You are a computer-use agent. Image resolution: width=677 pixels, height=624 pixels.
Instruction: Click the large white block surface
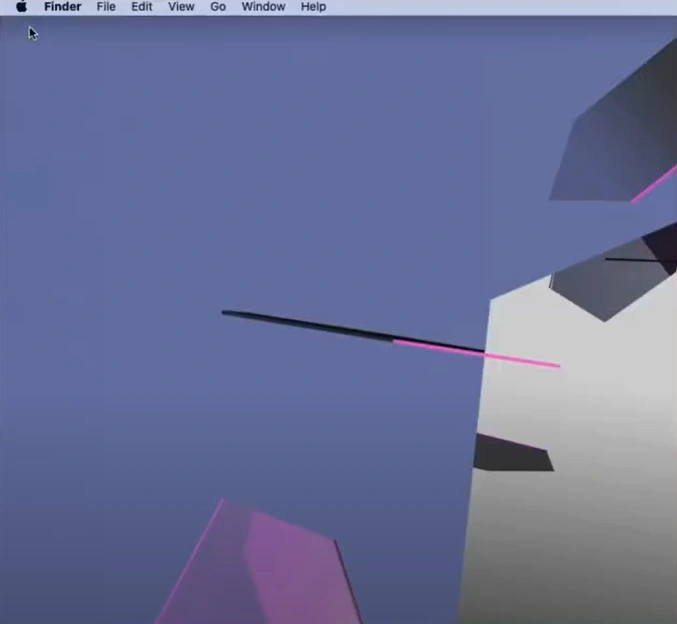point(580,520)
